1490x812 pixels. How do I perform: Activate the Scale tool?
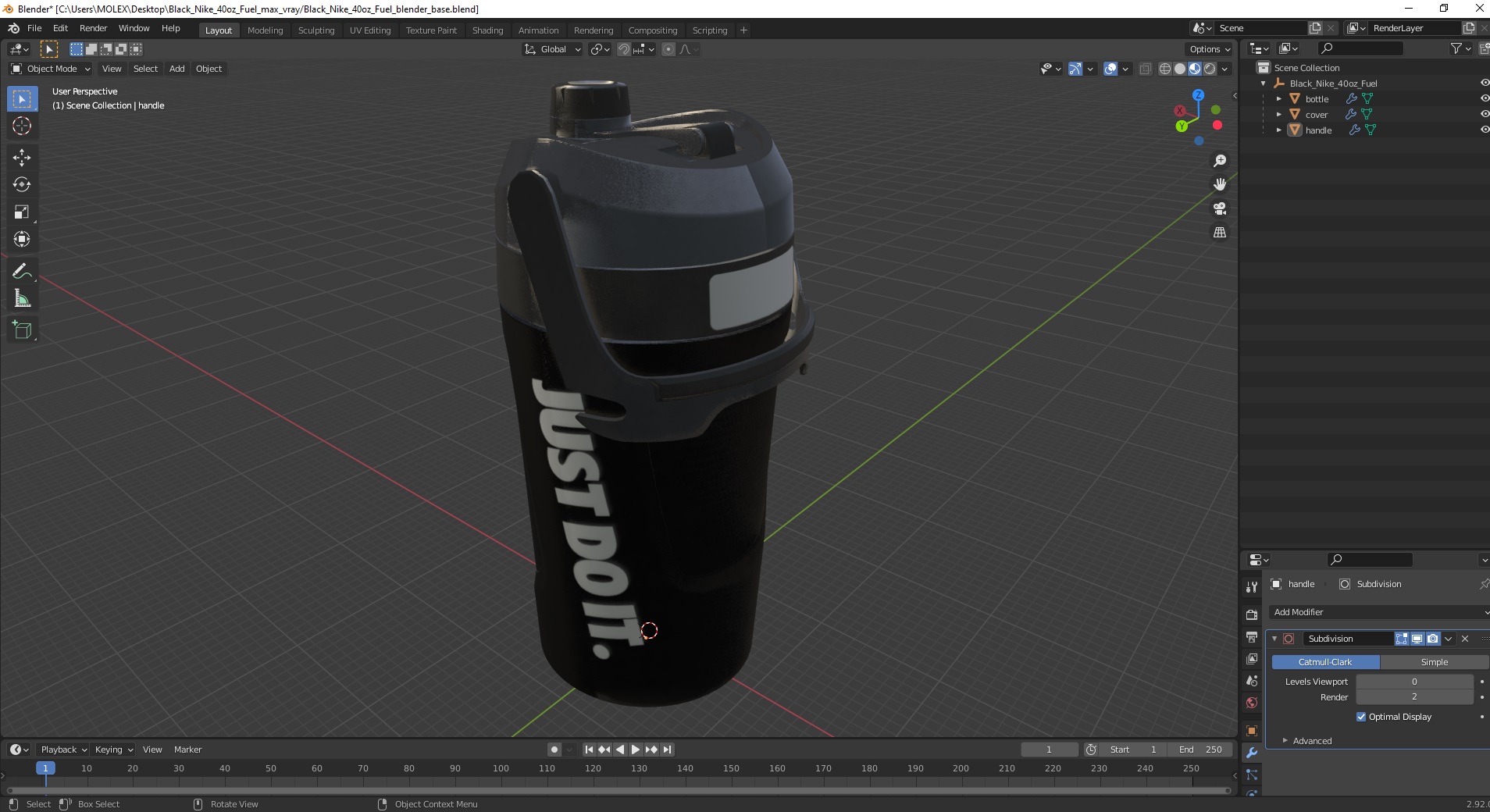(22, 212)
